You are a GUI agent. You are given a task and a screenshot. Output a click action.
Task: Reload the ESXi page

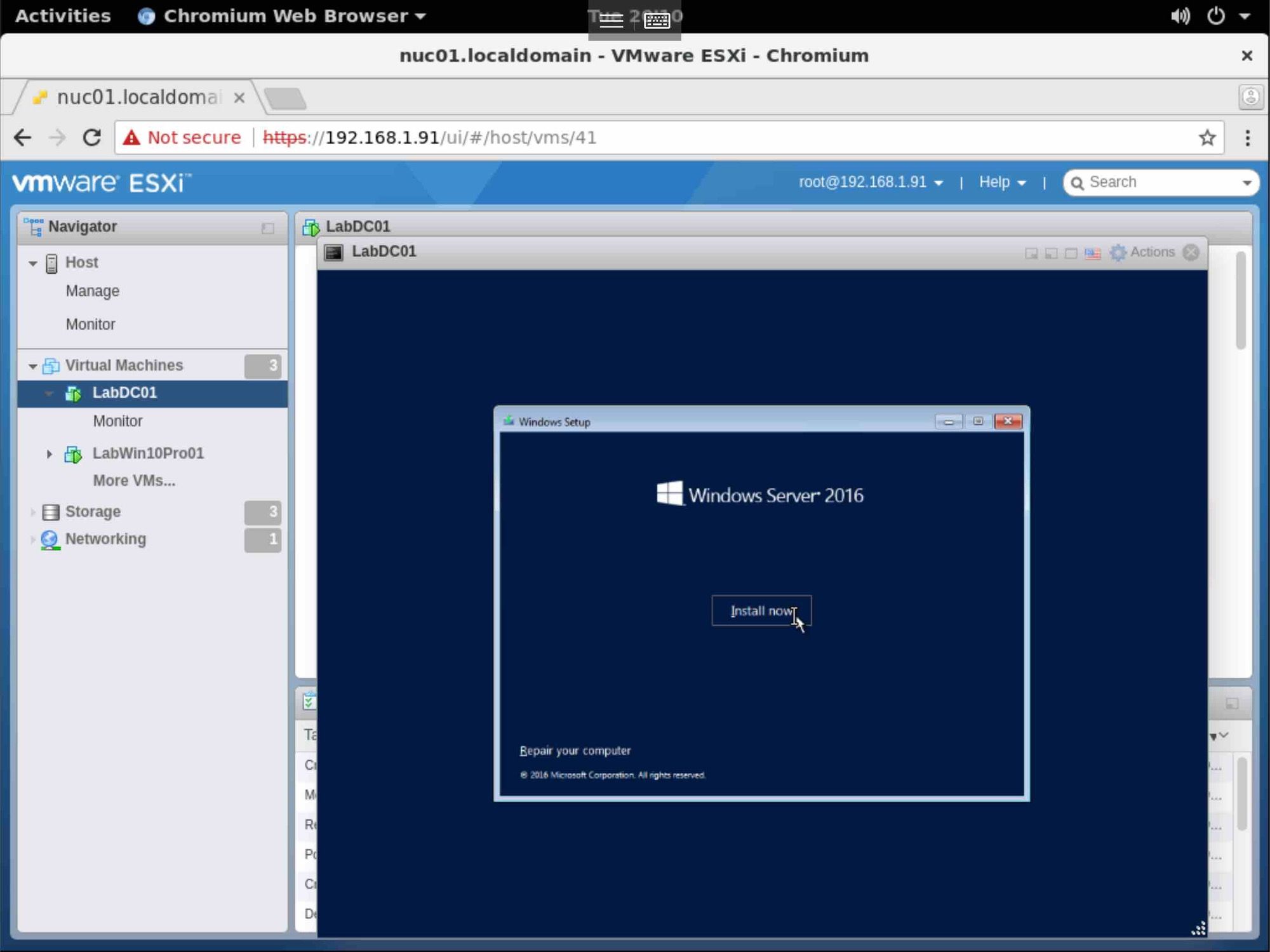(92, 137)
